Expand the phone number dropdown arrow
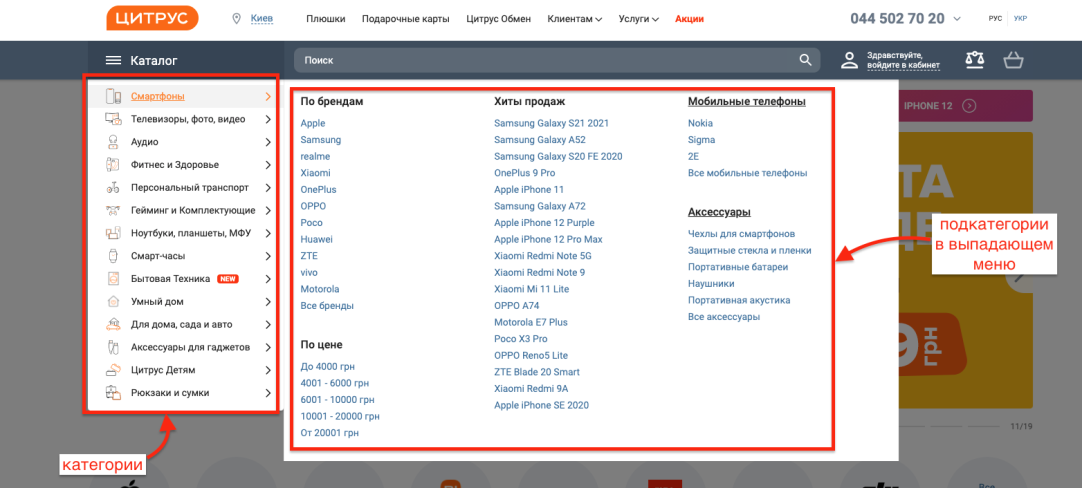1082x488 pixels. tap(956, 19)
